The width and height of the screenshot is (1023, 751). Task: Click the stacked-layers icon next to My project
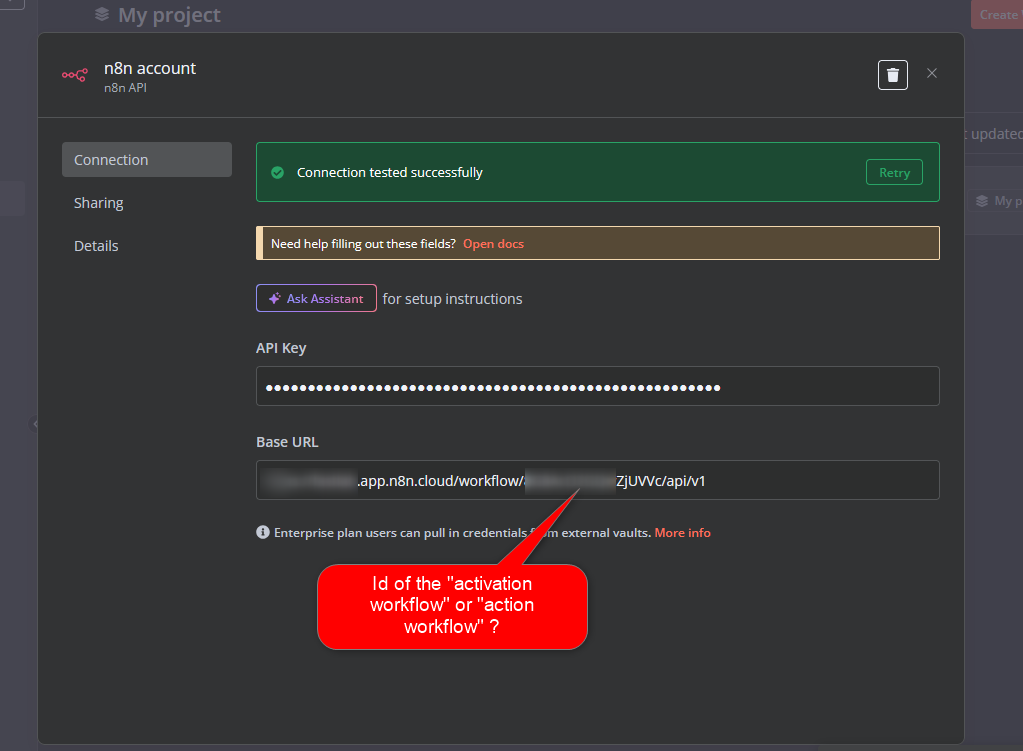101,14
